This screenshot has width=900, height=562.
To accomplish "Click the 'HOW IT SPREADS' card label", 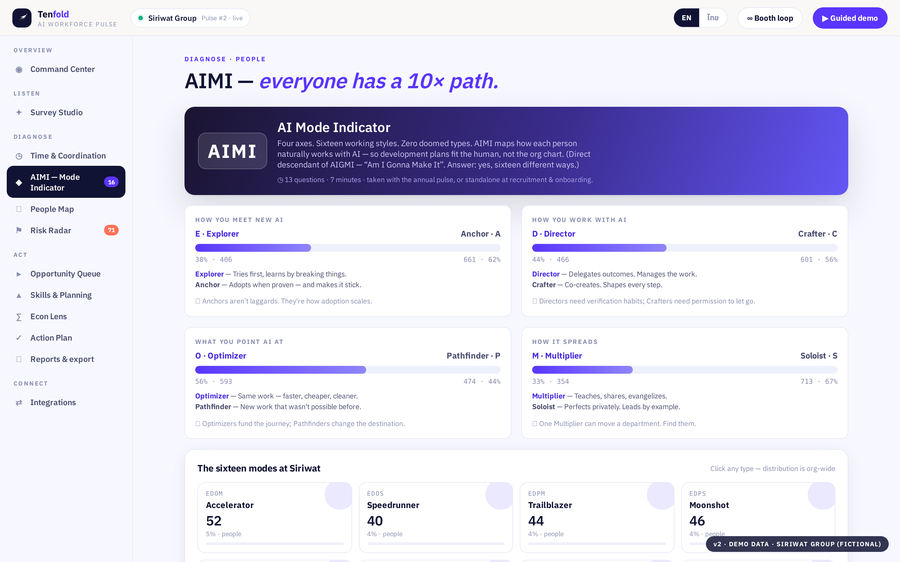I will (x=565, y=342).
